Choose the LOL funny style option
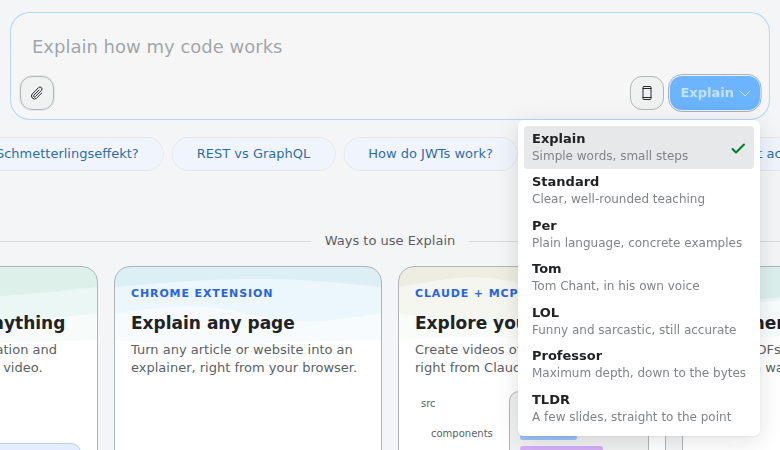 639,321
